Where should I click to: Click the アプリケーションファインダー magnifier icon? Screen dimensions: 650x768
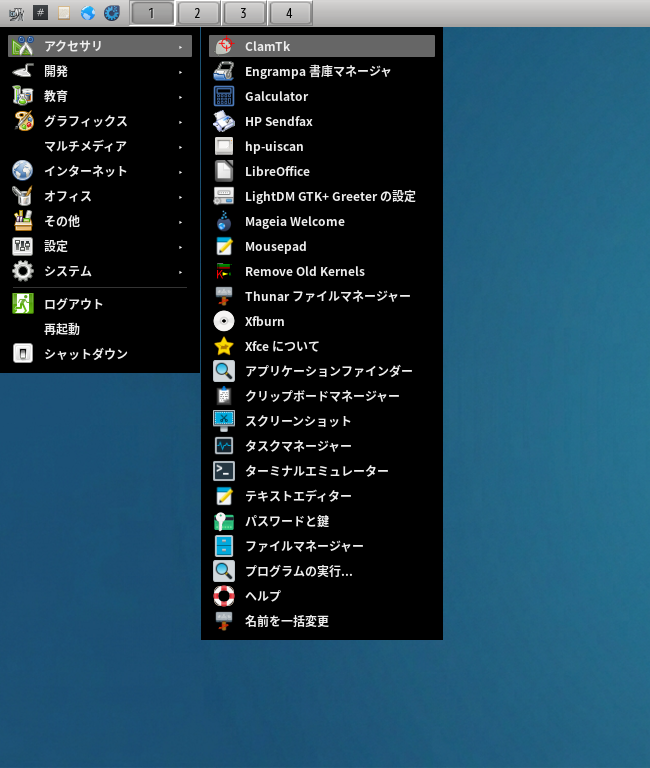coord(224,371)
